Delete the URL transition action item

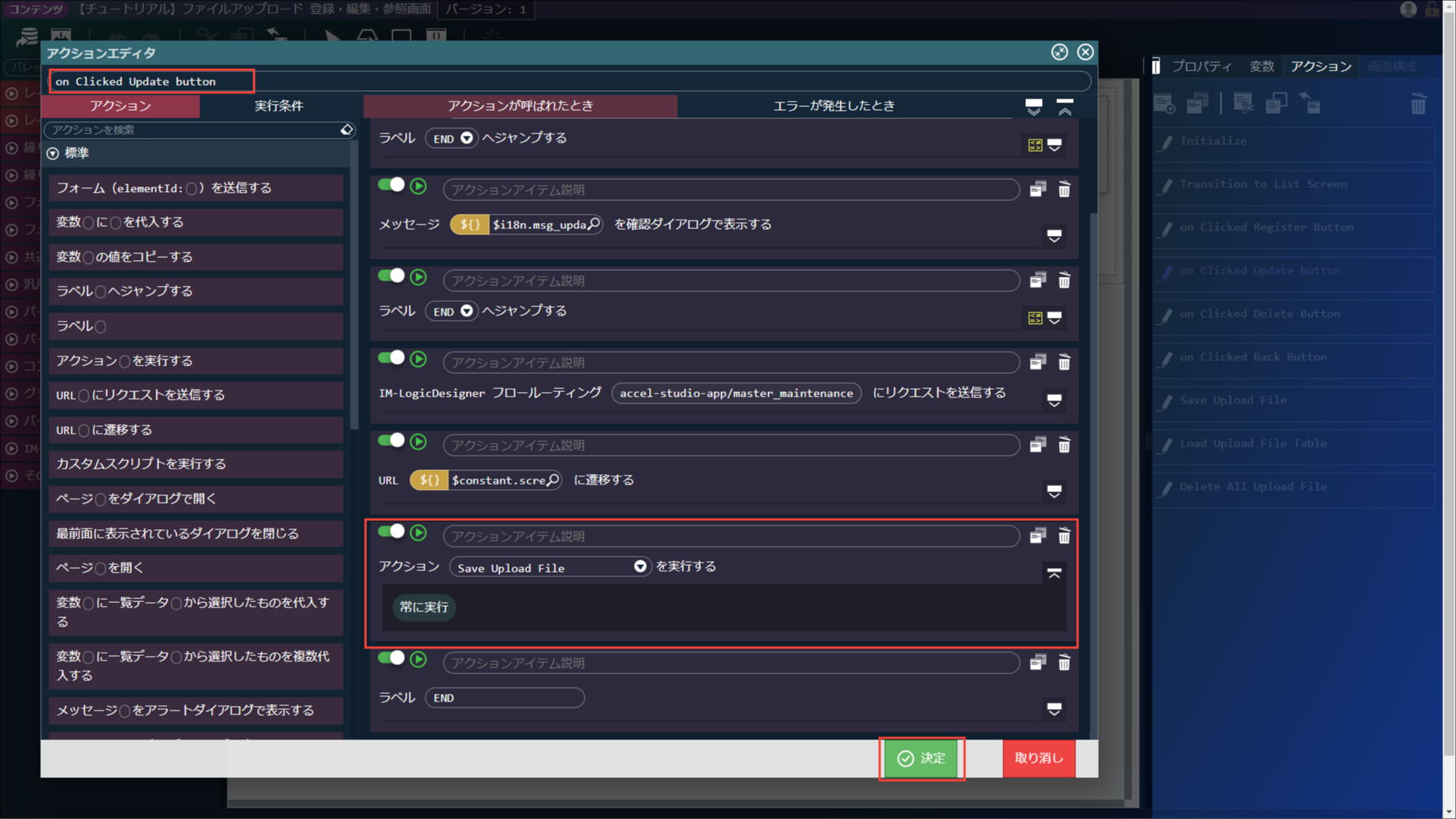pos(1064,445)
